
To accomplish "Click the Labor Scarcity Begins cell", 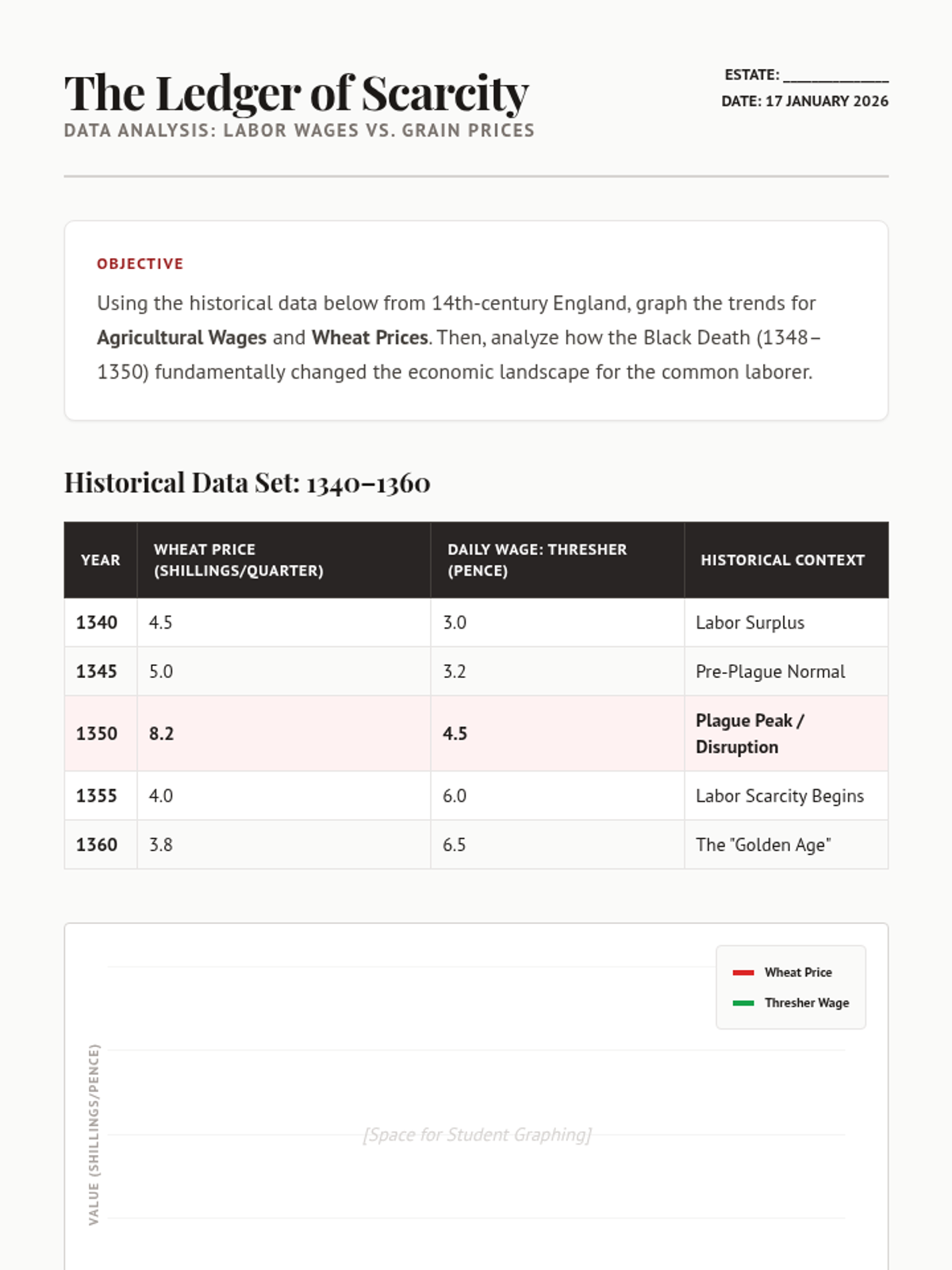I will tap(780, 796).
